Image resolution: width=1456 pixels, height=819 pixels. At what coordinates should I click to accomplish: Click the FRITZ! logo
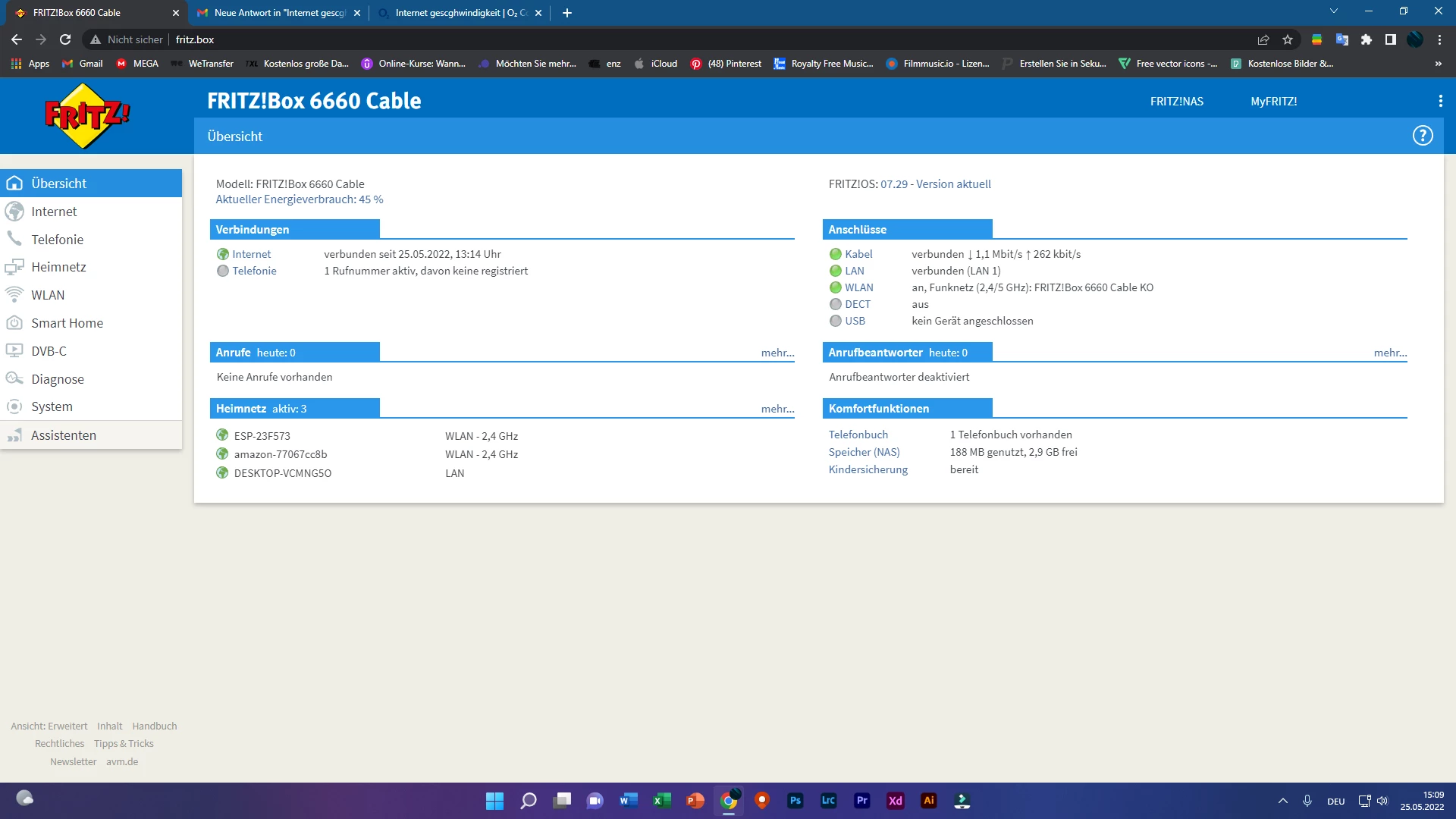tap(87, 115)
